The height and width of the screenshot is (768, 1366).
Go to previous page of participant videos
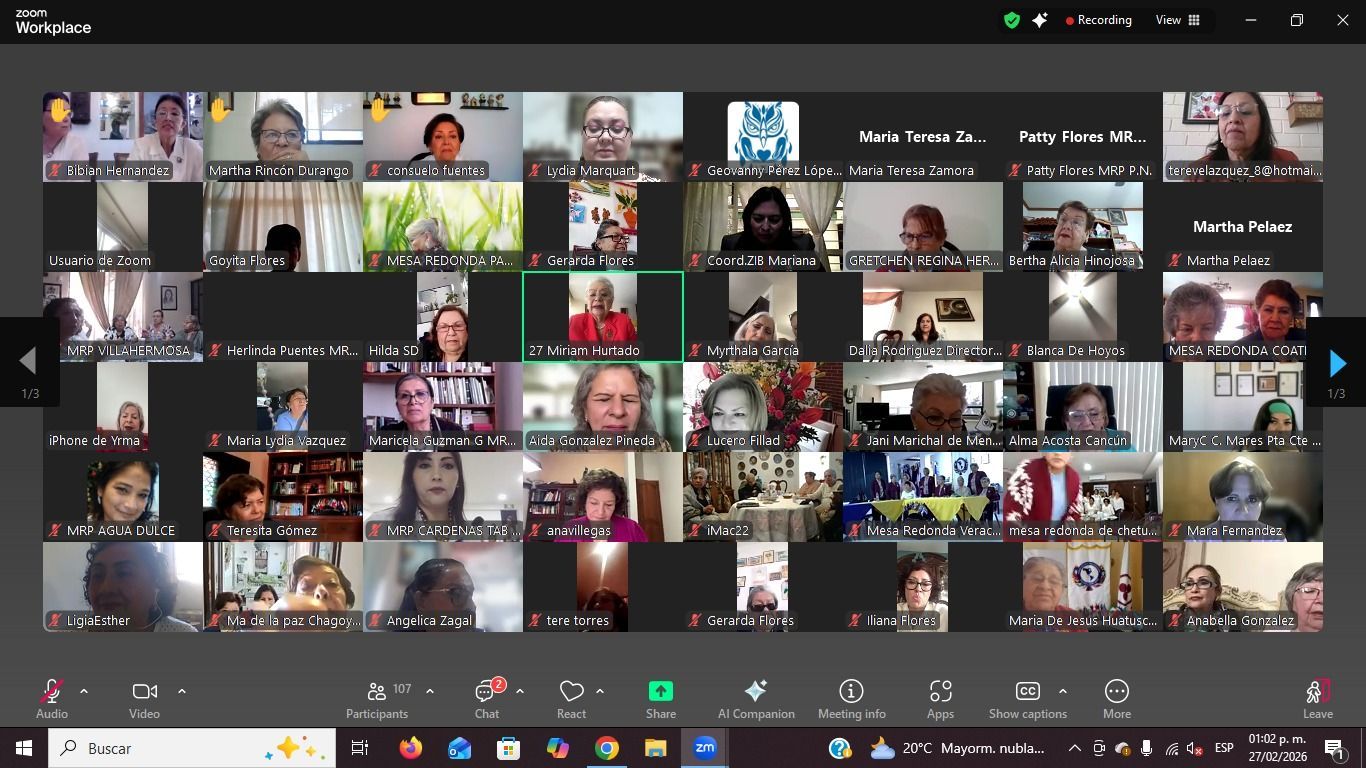(x=29, y=363)
